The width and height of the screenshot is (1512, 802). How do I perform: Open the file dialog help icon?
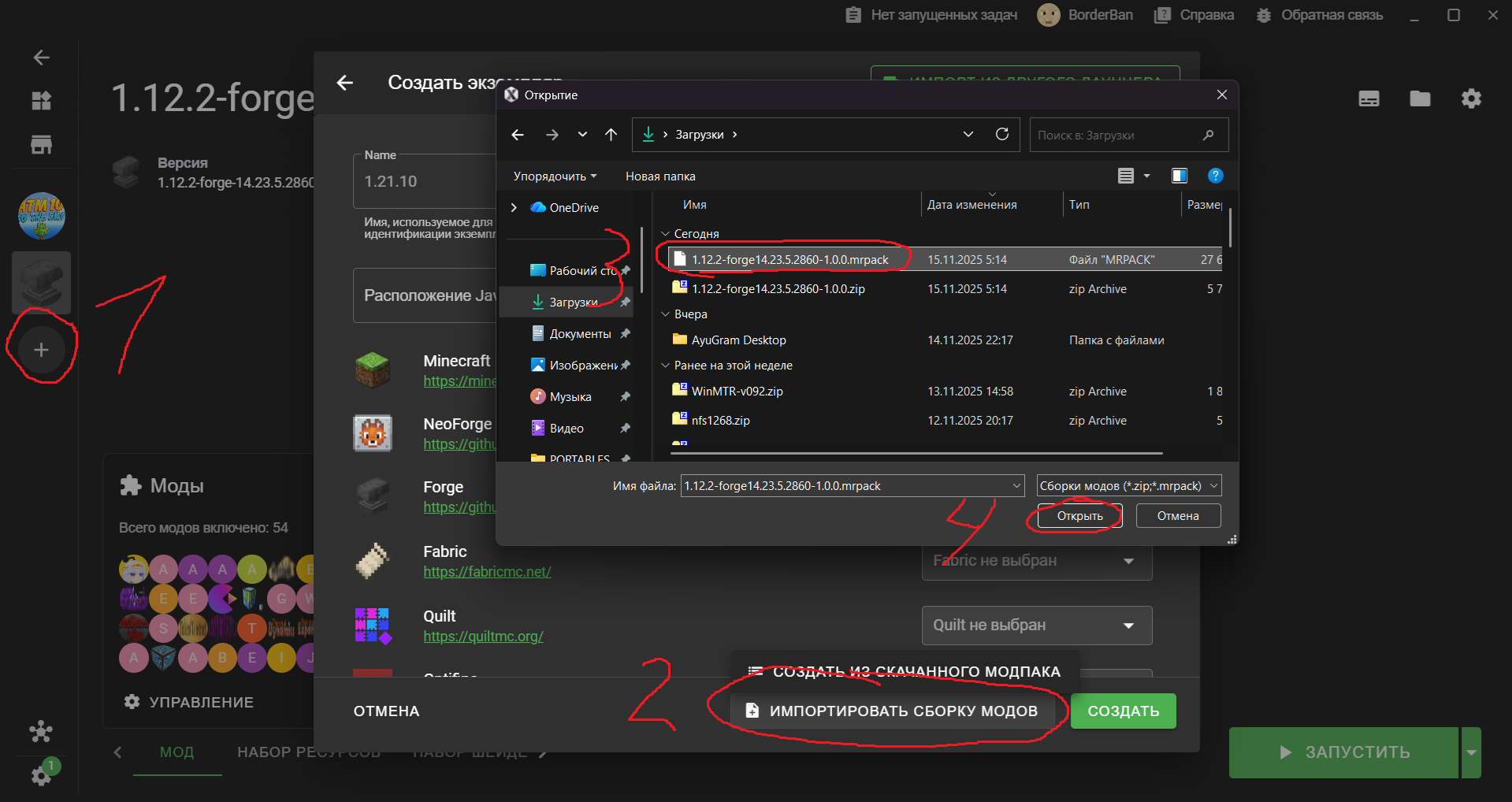pos(1215,176)
